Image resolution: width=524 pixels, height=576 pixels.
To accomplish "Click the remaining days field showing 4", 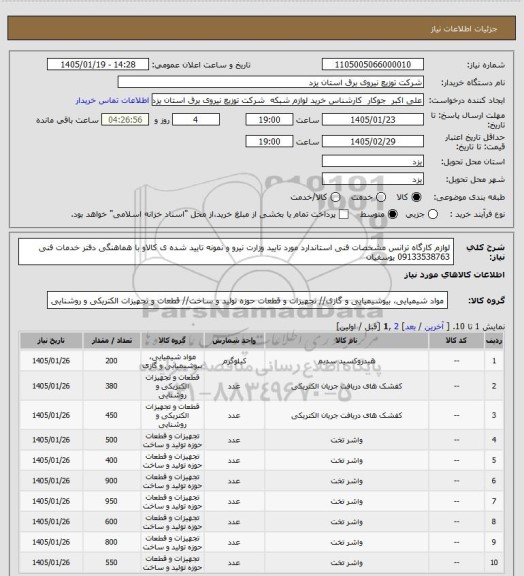I will tap(196, 120).
